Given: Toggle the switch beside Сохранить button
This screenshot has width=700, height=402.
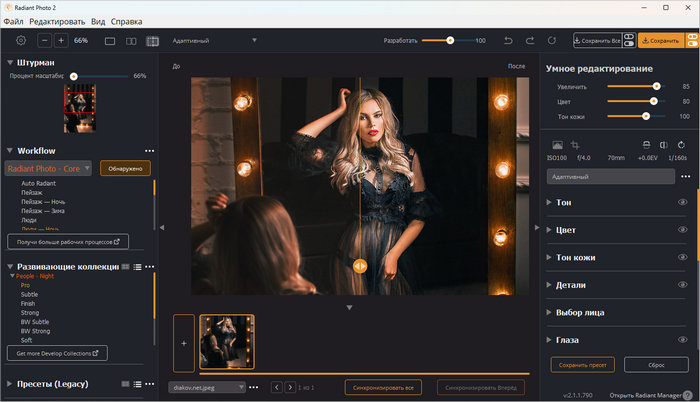Looking at the screenshot, I should pos(691,40).
